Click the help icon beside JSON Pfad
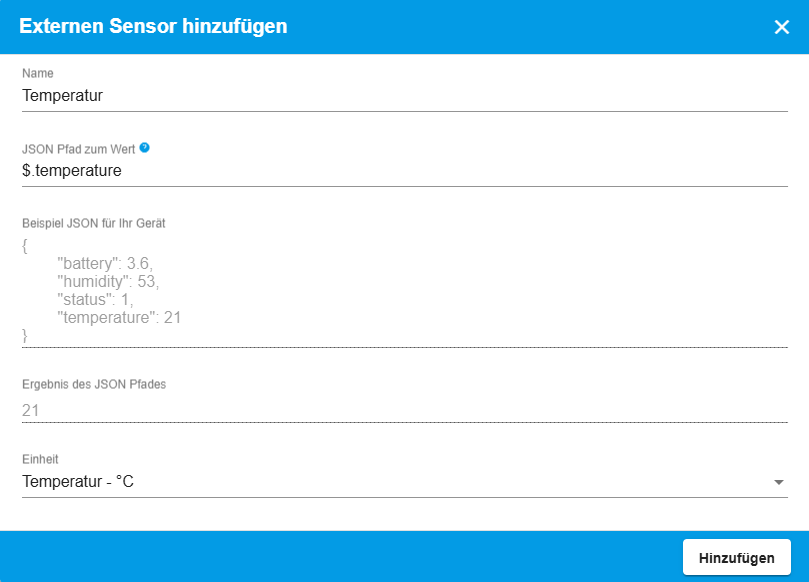Image resolution: width=809 pixels, height=582 pixels. pyautogui.click(x=145, y=147)
